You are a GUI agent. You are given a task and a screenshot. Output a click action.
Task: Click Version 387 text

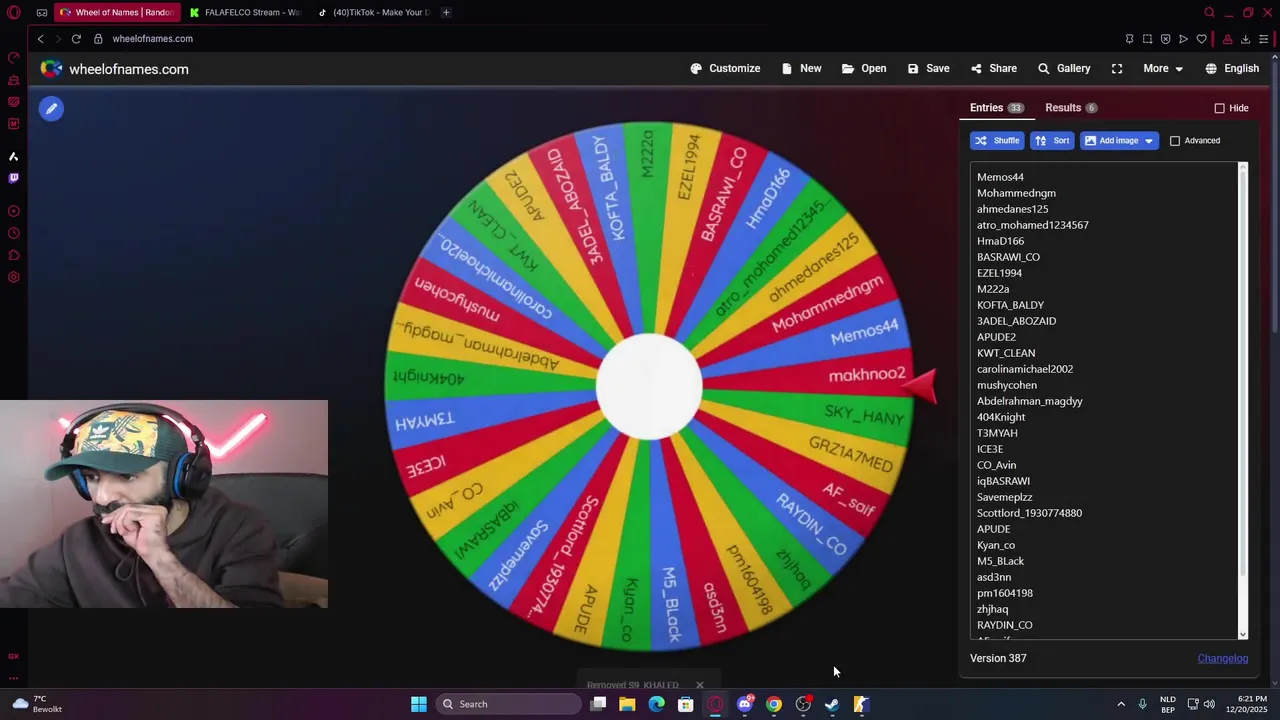click(998, 658)
